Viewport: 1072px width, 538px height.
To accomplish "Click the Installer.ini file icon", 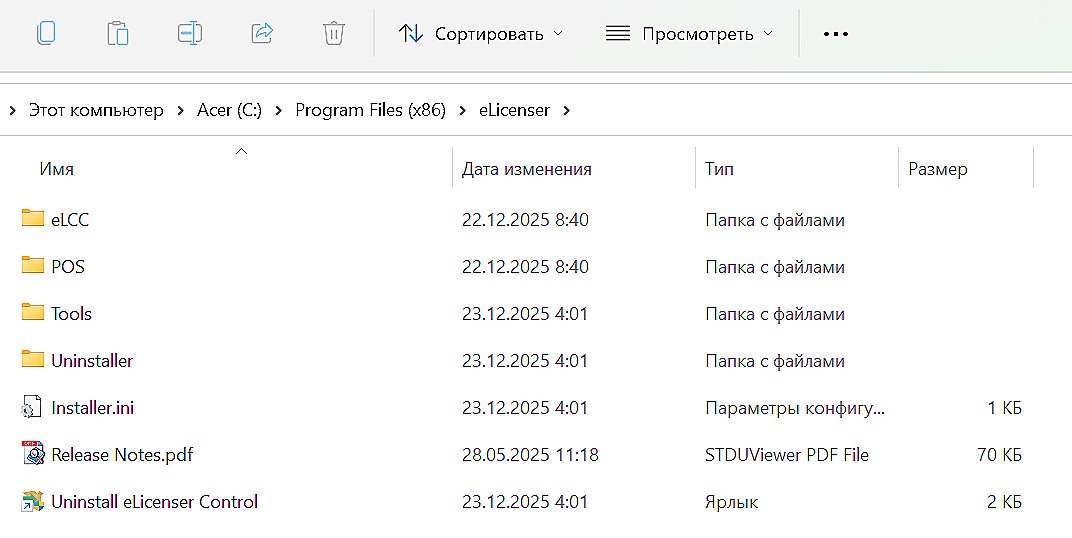I will coord(31,407).
